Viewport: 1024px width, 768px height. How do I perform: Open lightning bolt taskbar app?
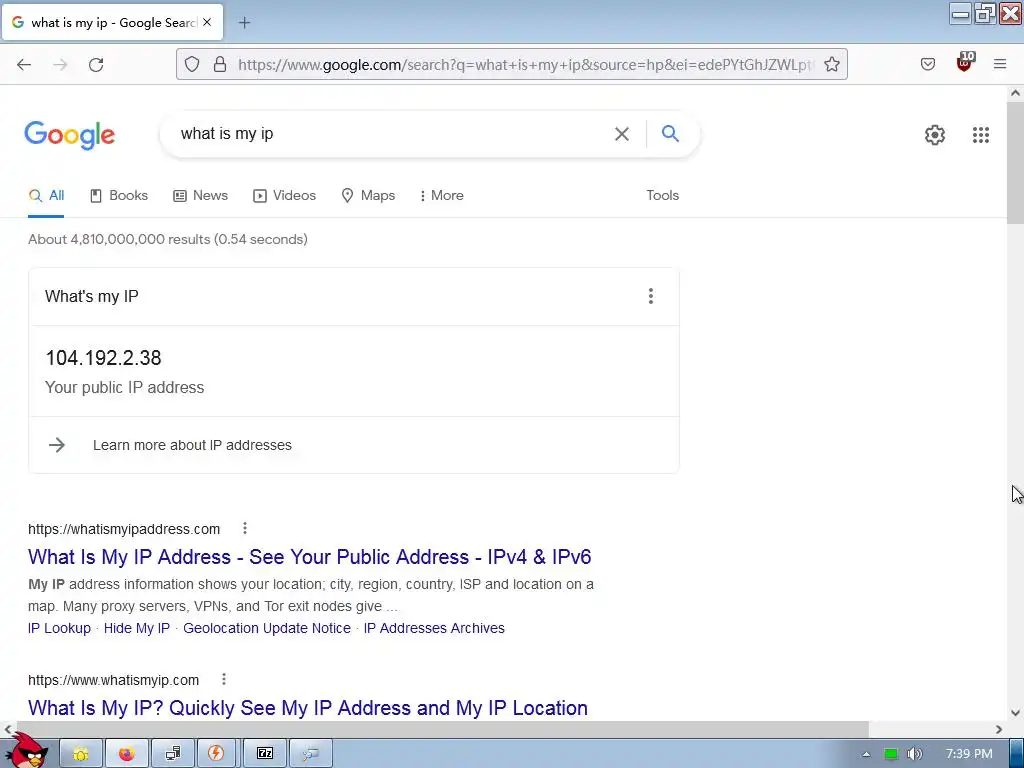[216, 754]
